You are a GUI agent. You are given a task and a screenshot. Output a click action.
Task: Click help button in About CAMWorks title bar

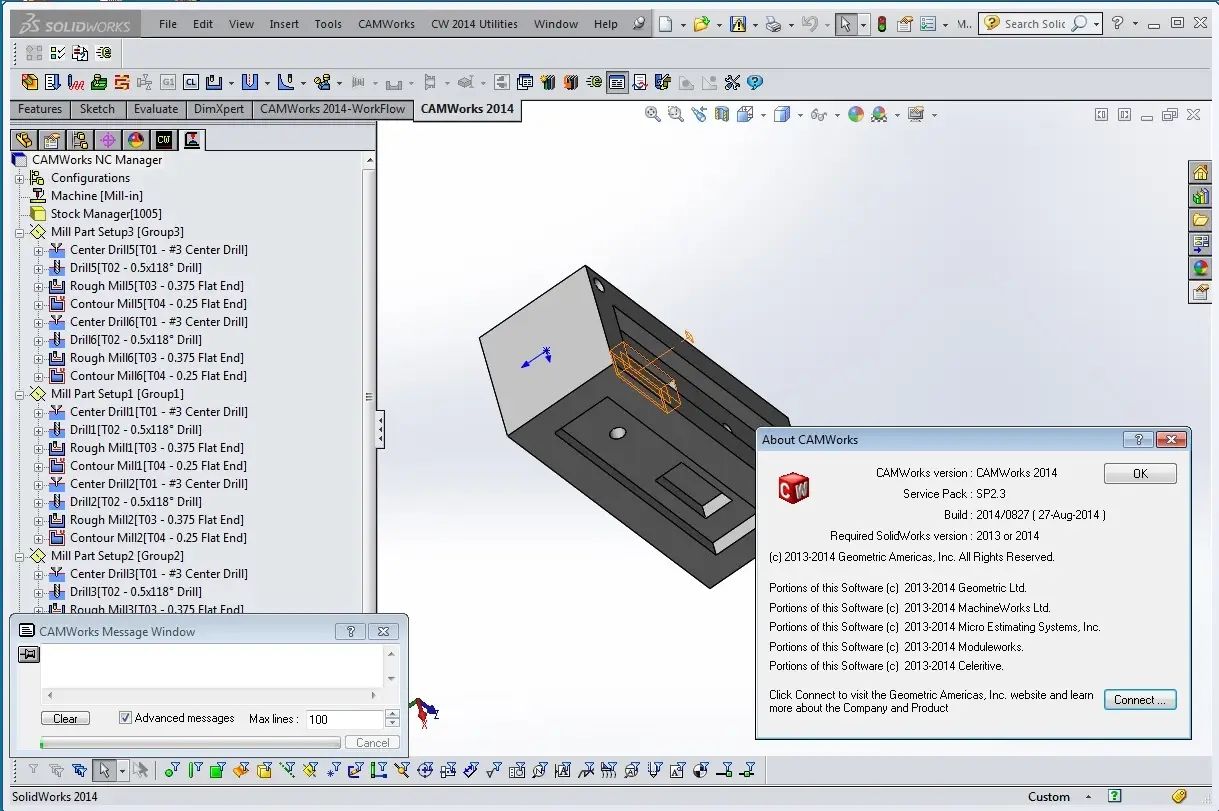1138,439
